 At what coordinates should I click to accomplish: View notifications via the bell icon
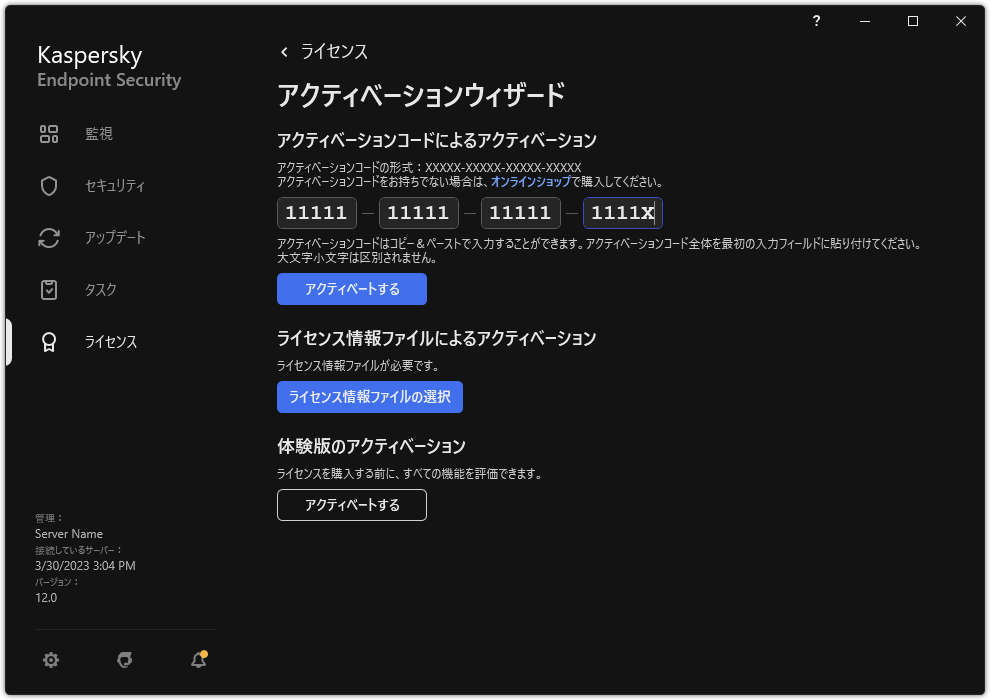(197, 660)
